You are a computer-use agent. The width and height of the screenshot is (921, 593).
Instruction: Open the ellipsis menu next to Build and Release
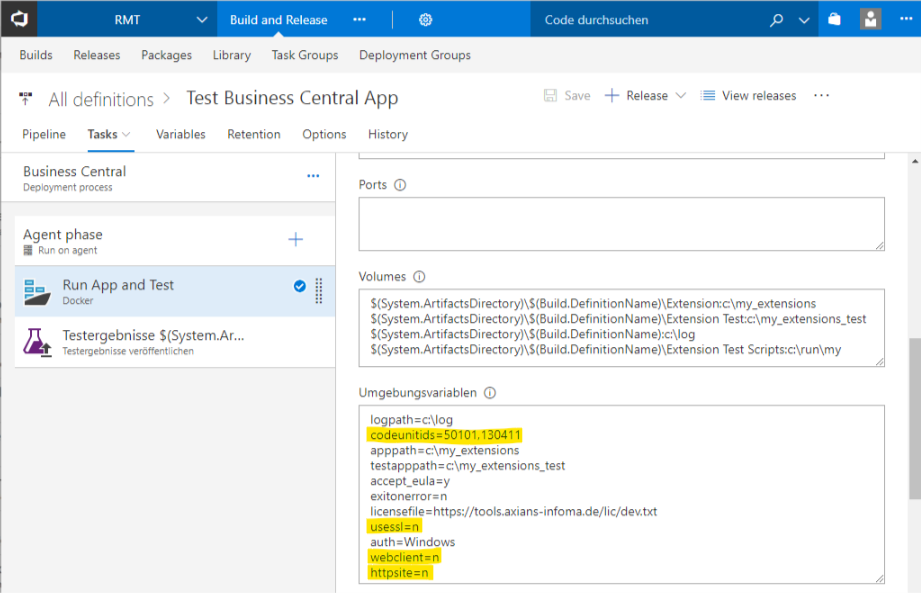coord(359,20)
